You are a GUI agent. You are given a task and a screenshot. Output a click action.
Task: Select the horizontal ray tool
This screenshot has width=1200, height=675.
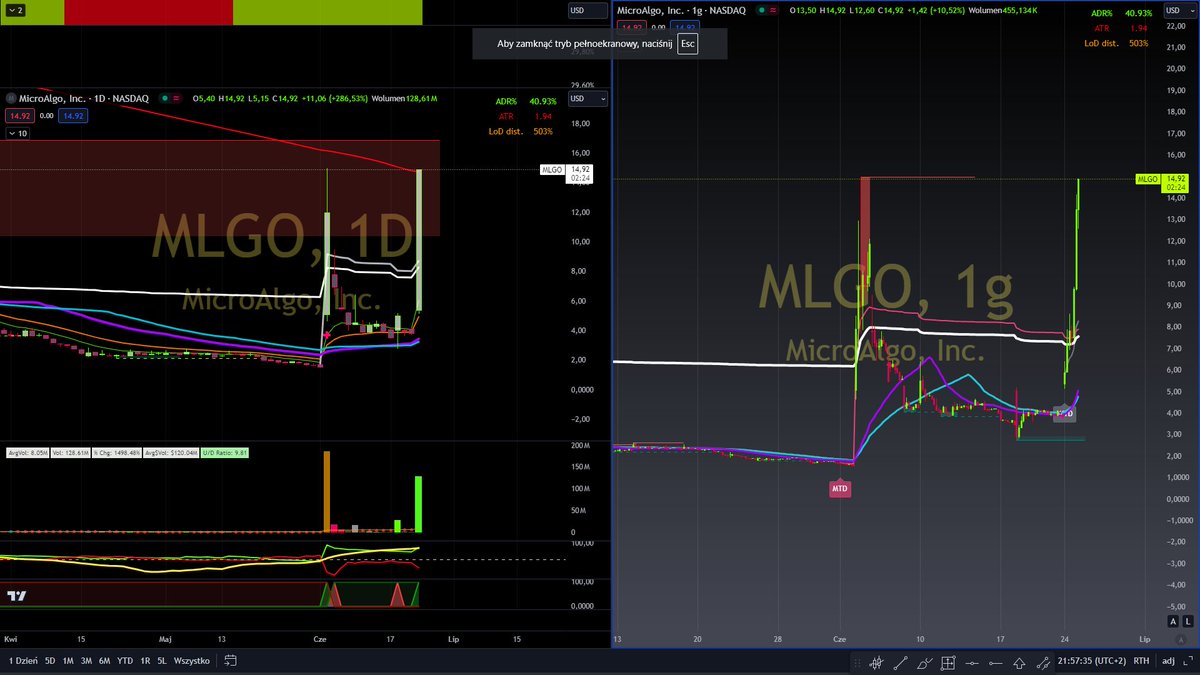[996, 662]
